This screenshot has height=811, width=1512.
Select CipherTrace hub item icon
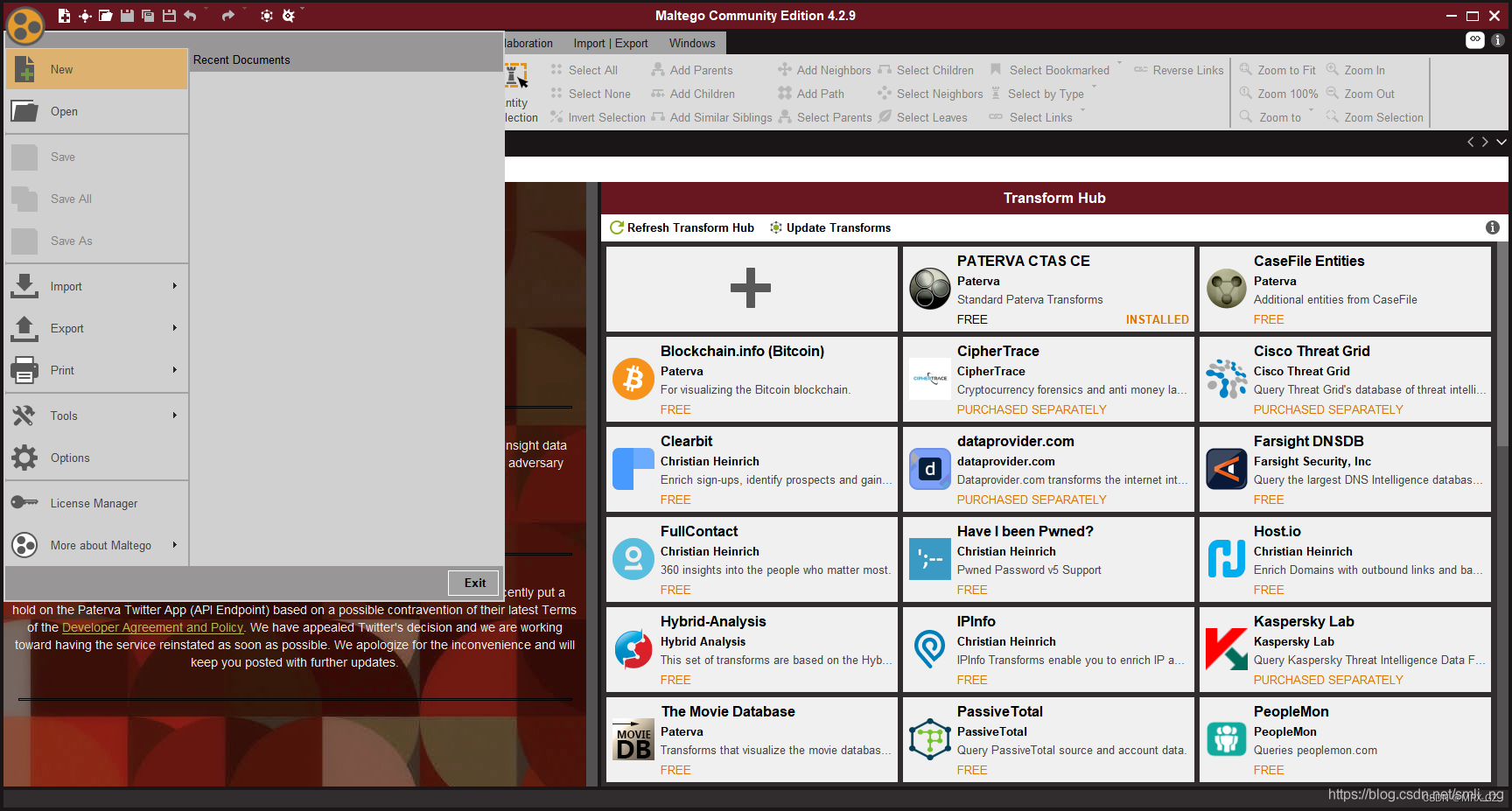pos(930,379)
